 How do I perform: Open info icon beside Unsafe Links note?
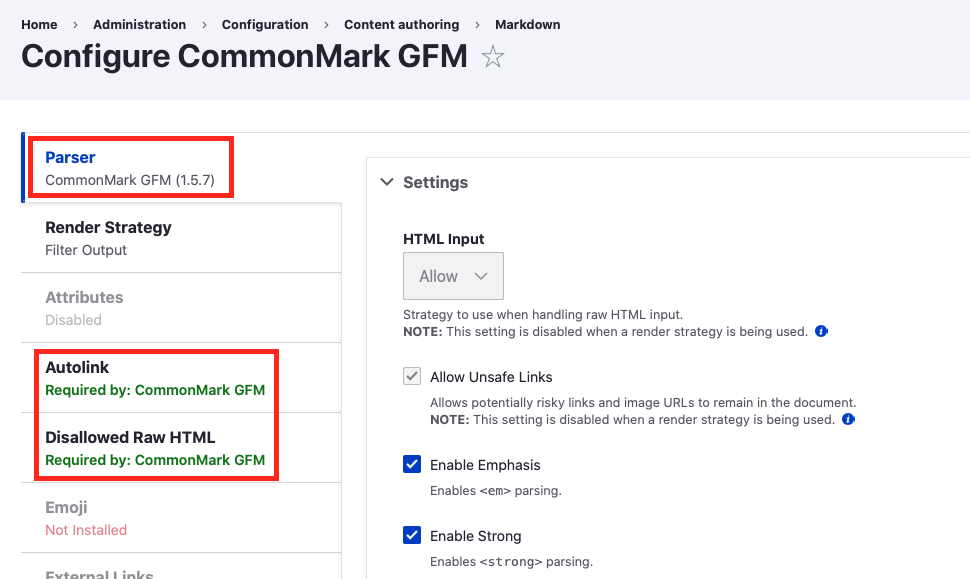click(848, 419)
